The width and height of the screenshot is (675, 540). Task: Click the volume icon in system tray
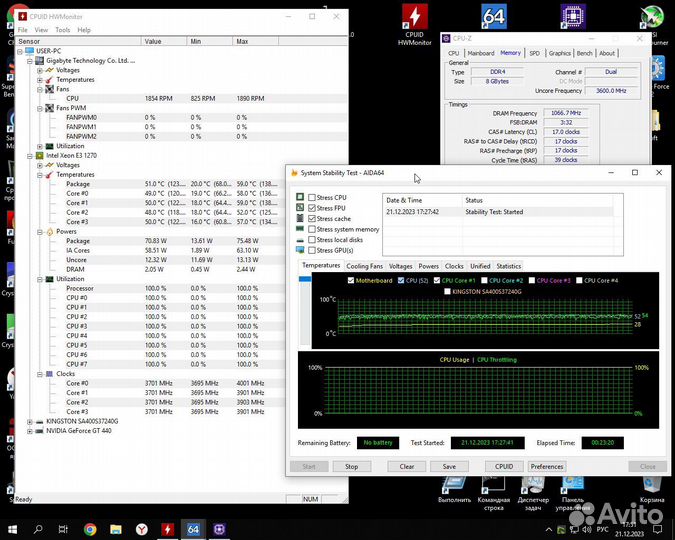point(587,529)
